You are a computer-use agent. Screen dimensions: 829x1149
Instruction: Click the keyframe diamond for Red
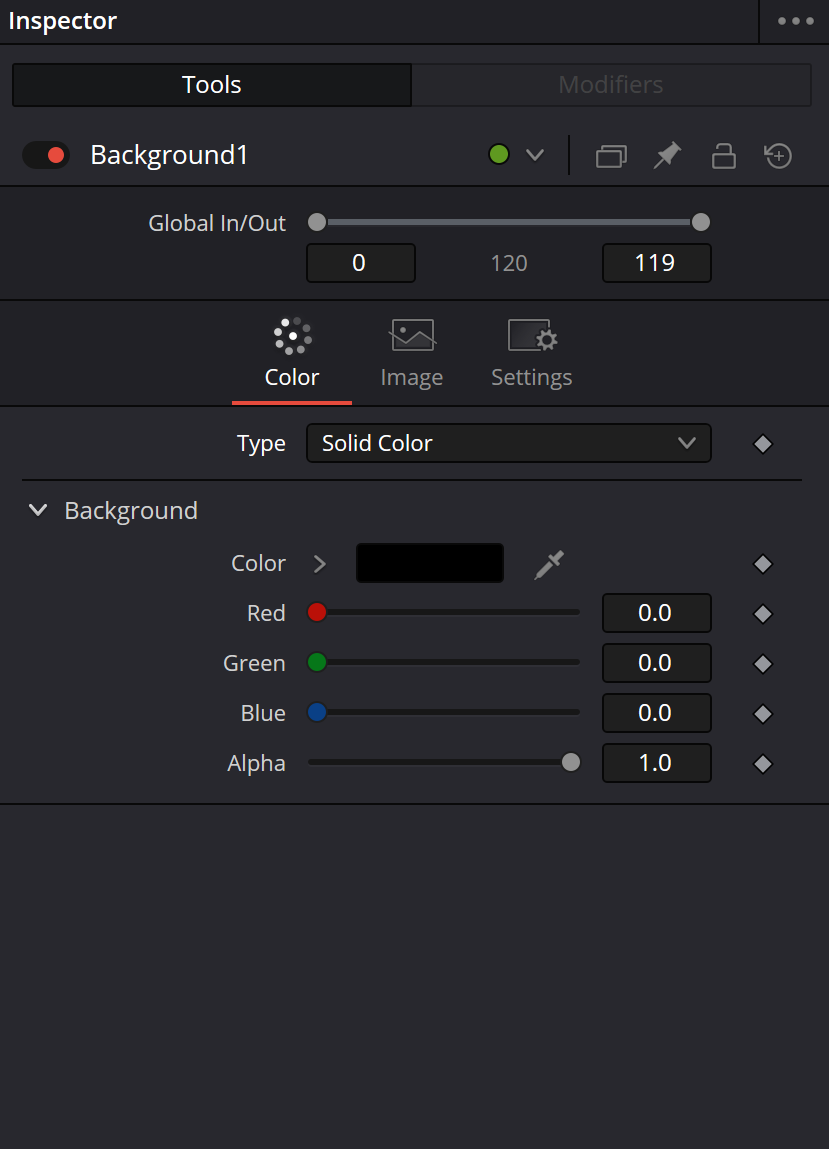tap(763, 614)
